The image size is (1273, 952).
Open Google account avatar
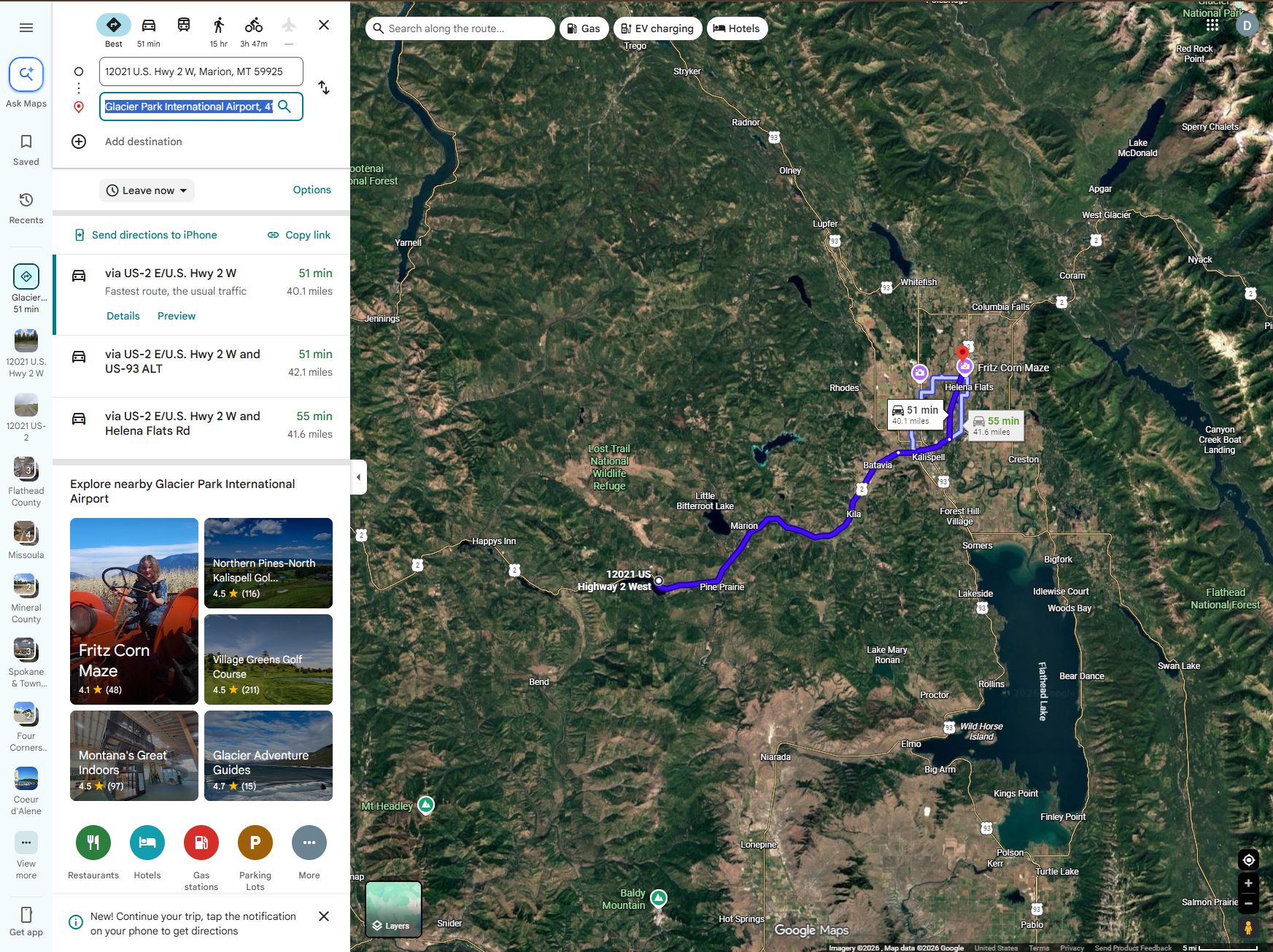point(1247,25)
